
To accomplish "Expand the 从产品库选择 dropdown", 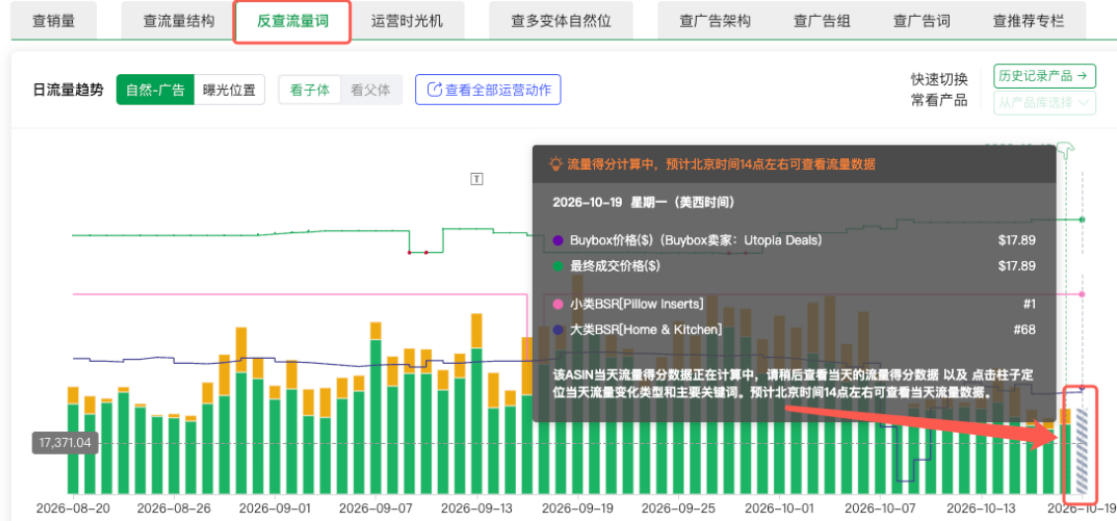I will pos(1044,103).
